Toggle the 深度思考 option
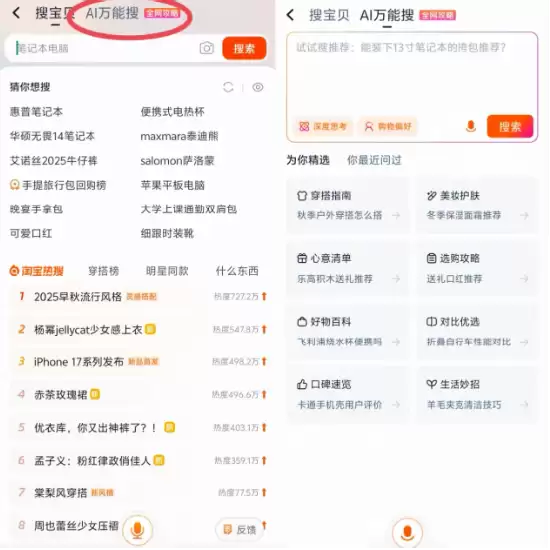 coord(323,126)
